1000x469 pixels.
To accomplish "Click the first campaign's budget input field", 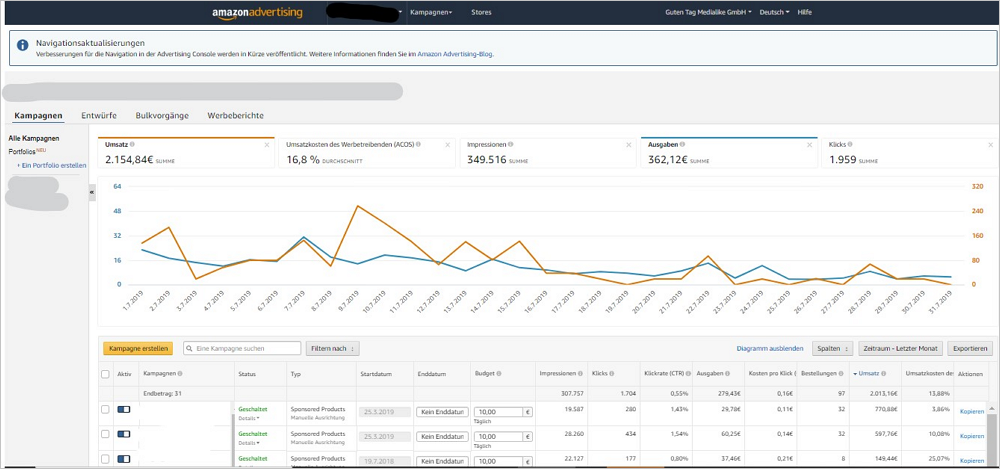I will [496, 411].
